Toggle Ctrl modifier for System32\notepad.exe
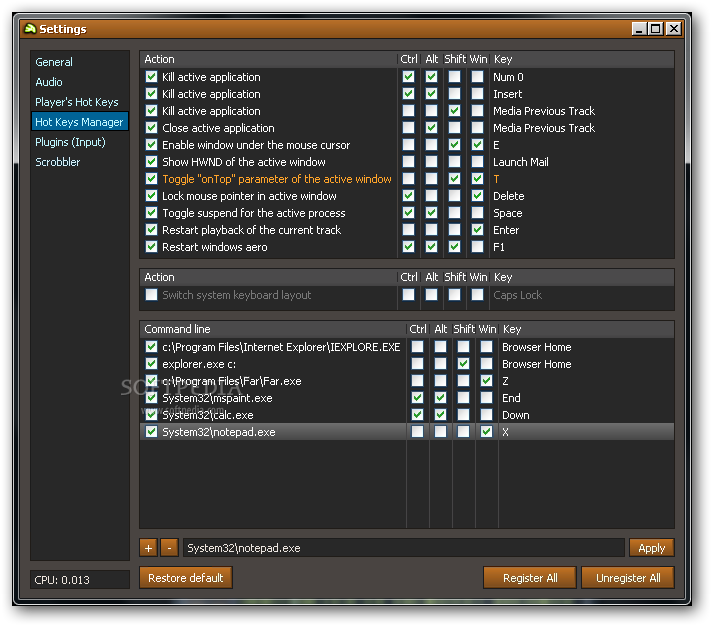Image resolution: width=712 pixels, height=626 pixels. 417,432
